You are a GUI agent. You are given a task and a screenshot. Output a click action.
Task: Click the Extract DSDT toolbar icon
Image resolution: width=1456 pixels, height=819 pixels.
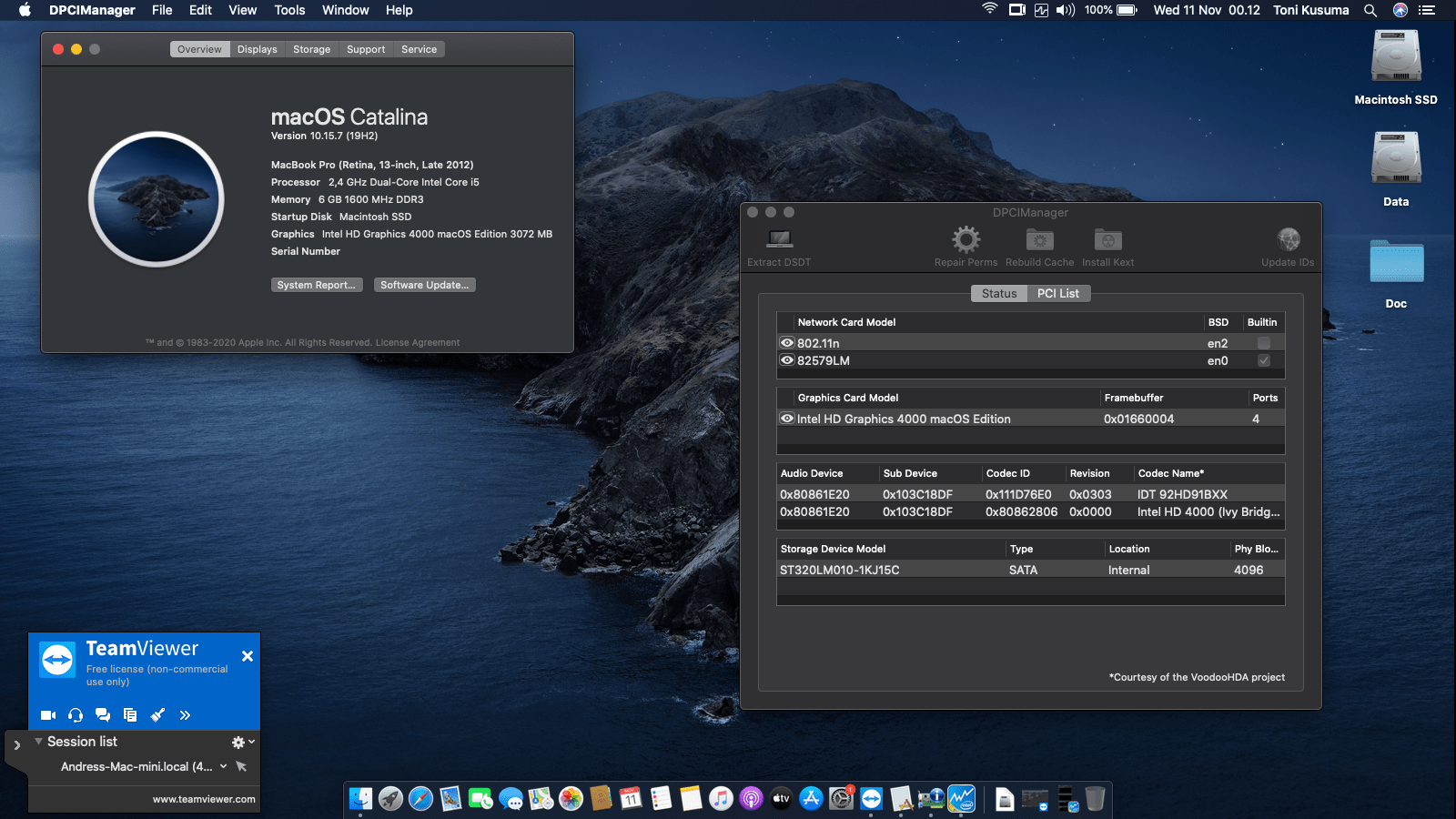point(779,240)
